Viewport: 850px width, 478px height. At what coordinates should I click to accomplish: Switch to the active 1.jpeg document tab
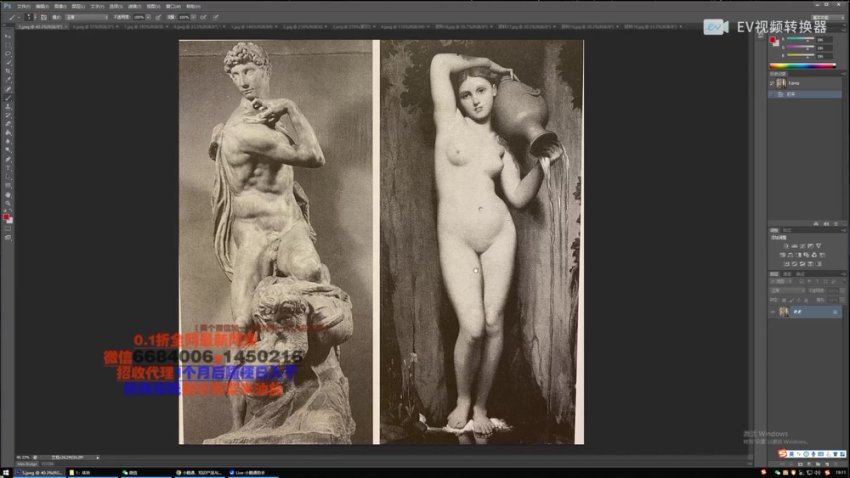point(41,26)
